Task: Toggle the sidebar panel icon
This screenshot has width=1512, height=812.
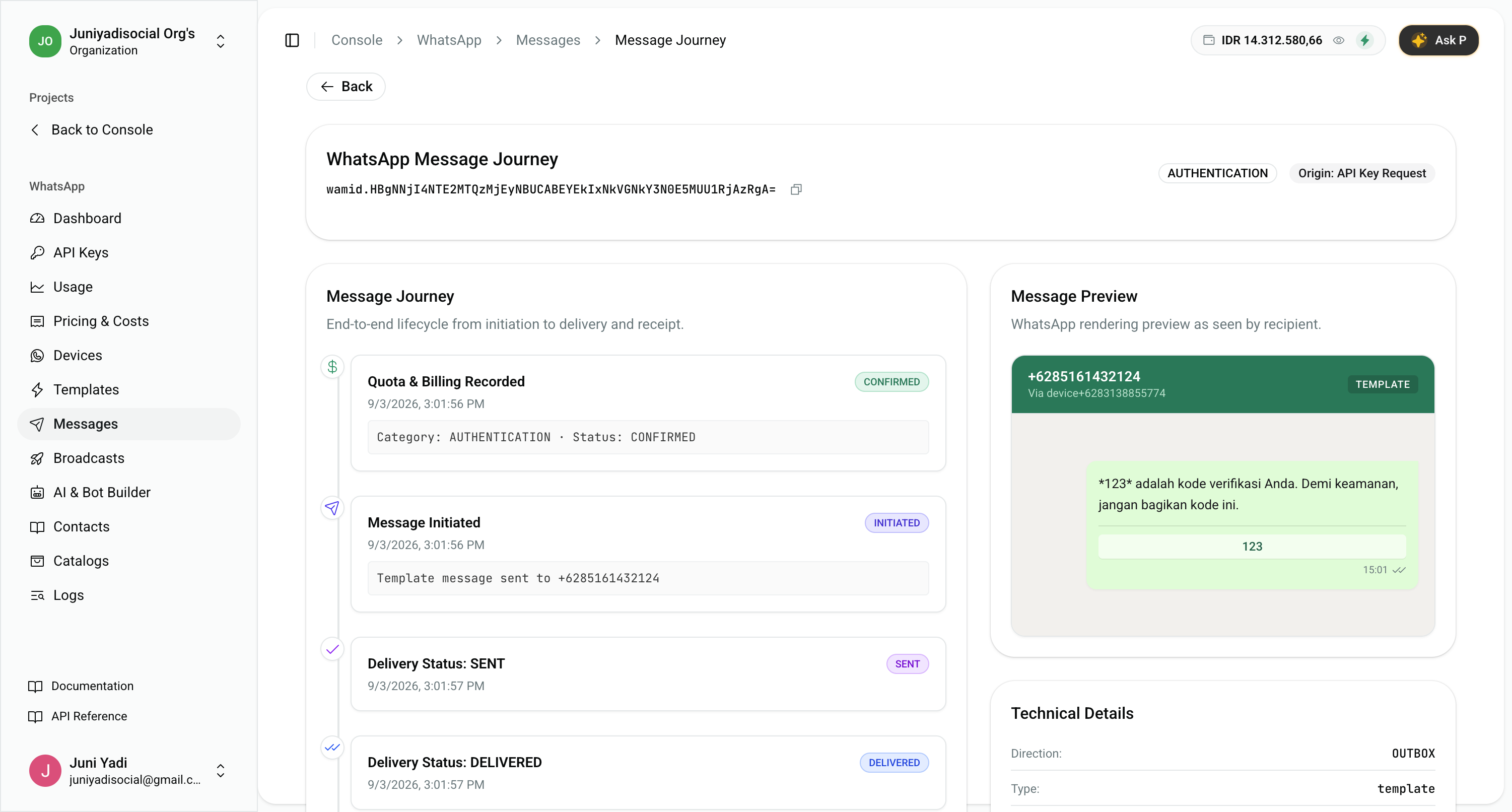Action: 292,40
